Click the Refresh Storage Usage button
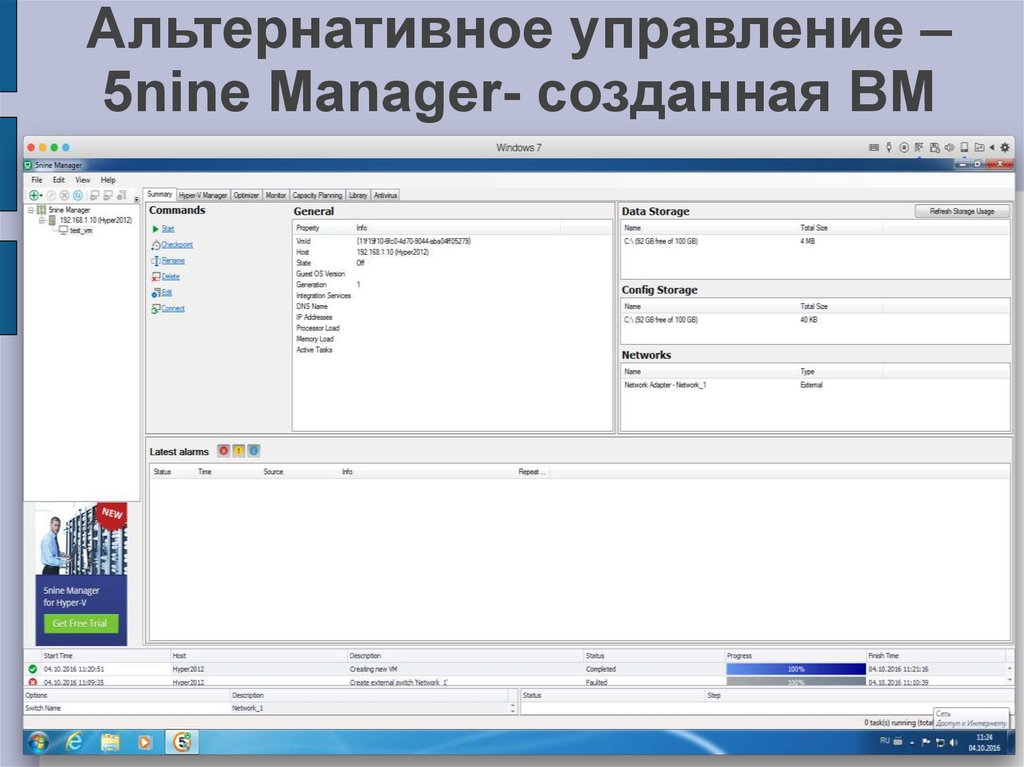Image resolution: width=1024 pixels, height=767 pixels. (962, 211)
